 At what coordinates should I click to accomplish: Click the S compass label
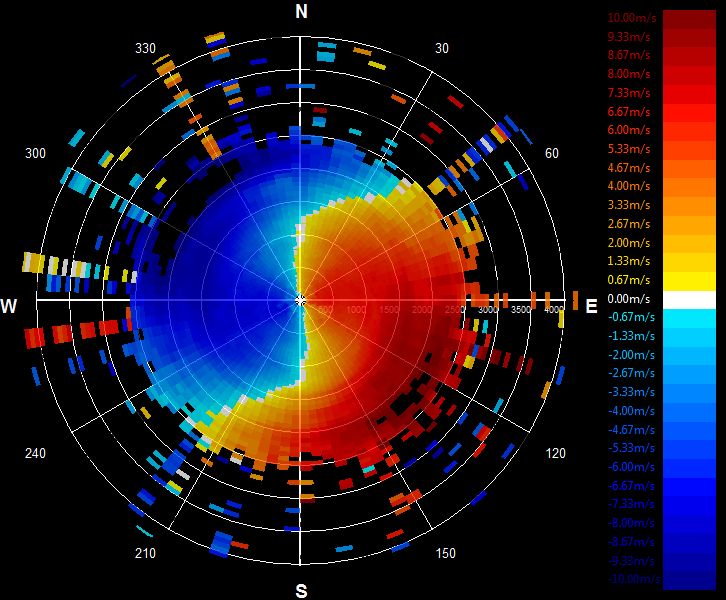point(301,591)
